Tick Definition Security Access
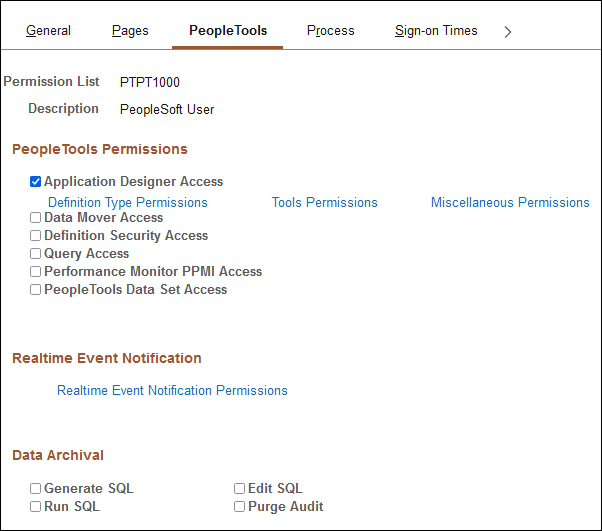The image size is (602, 531). (36, 236)
